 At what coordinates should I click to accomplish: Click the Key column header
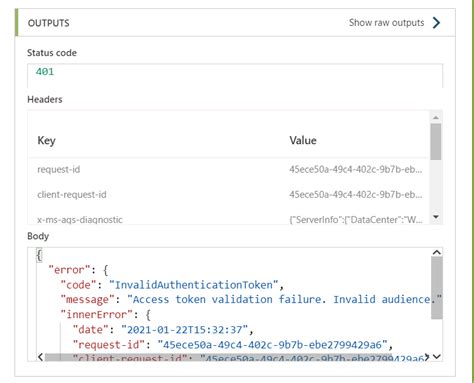[x=46, y=140]
